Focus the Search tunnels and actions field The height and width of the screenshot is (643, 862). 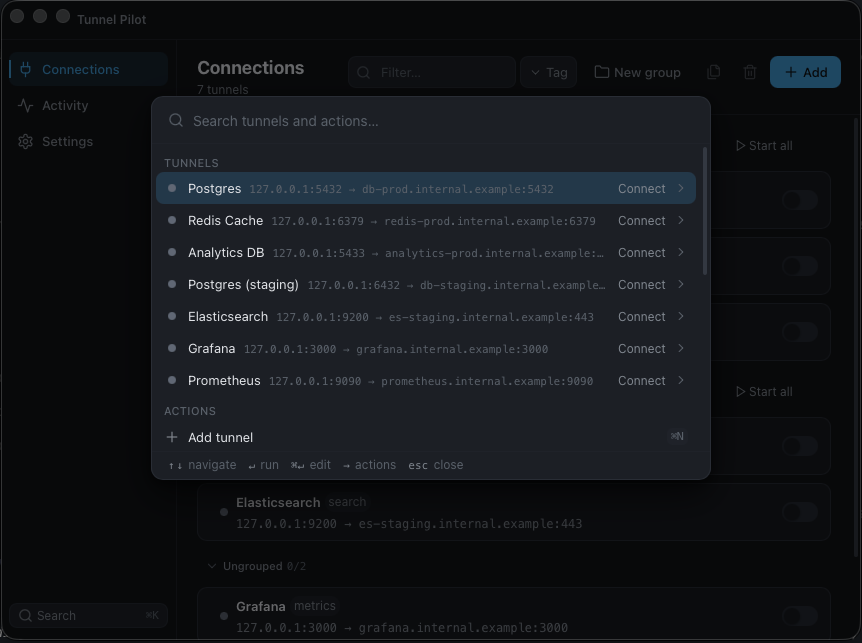click(x=431, y=121)
